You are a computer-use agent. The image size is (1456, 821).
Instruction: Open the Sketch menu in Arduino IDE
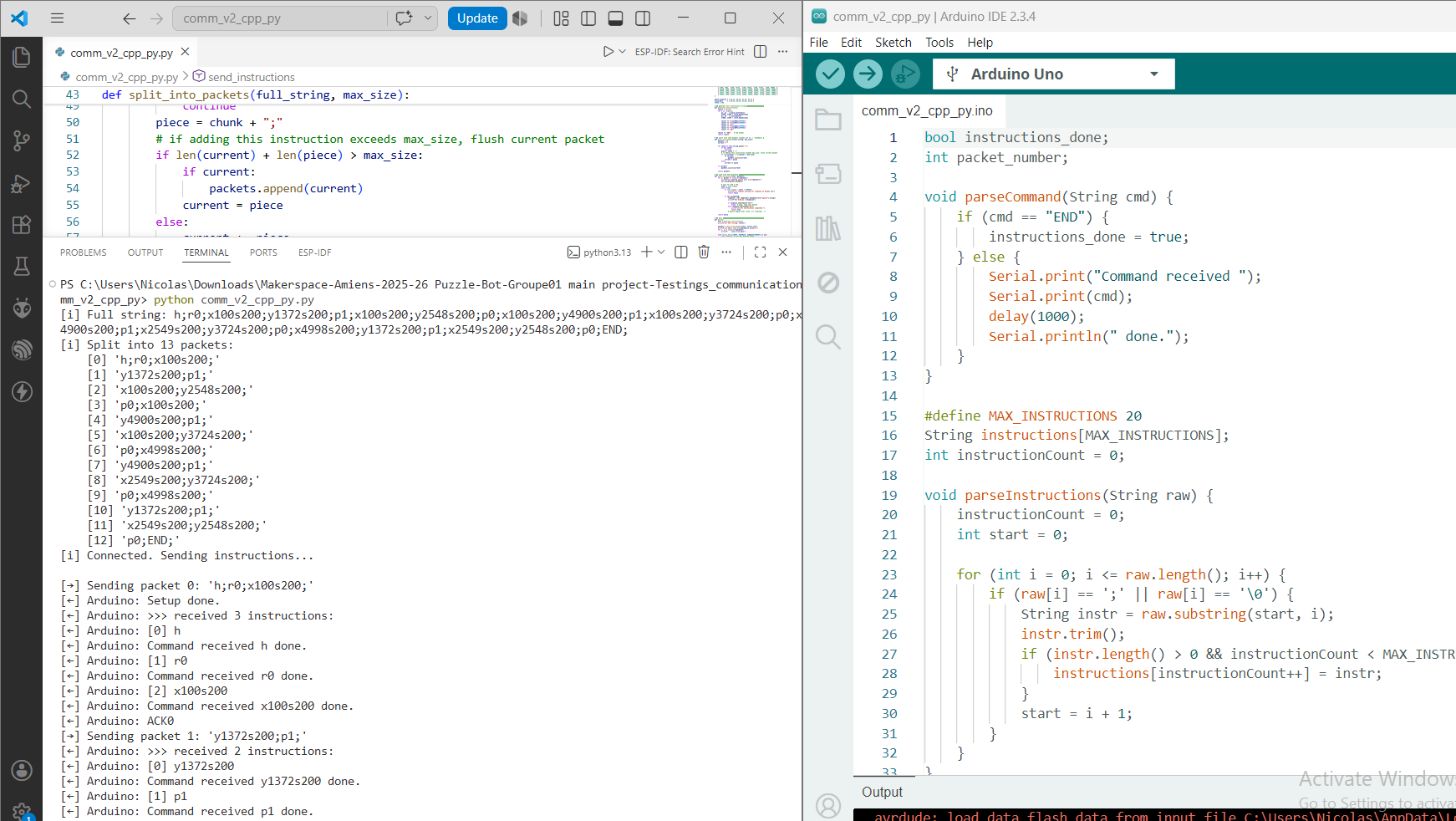click(x=893, y=43)
